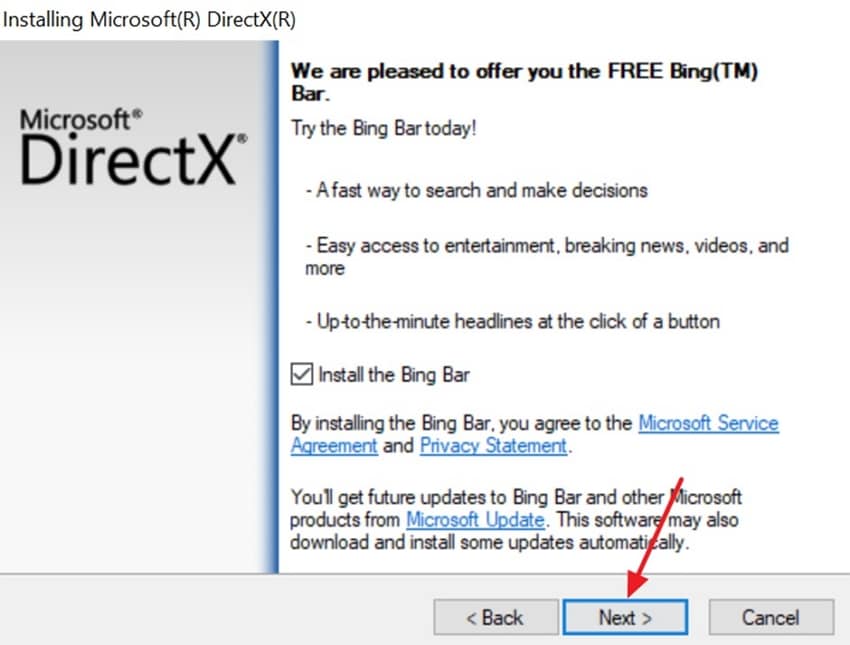Cancel the DirectX installation
Viewport: 850px width, 645px height.
click(x=770, y=617)
